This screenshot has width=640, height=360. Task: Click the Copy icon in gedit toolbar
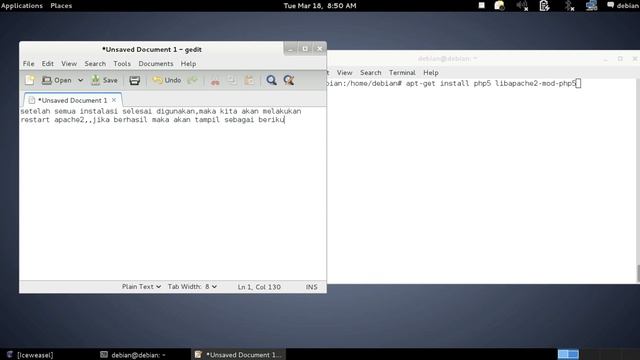tap(232, 80)
